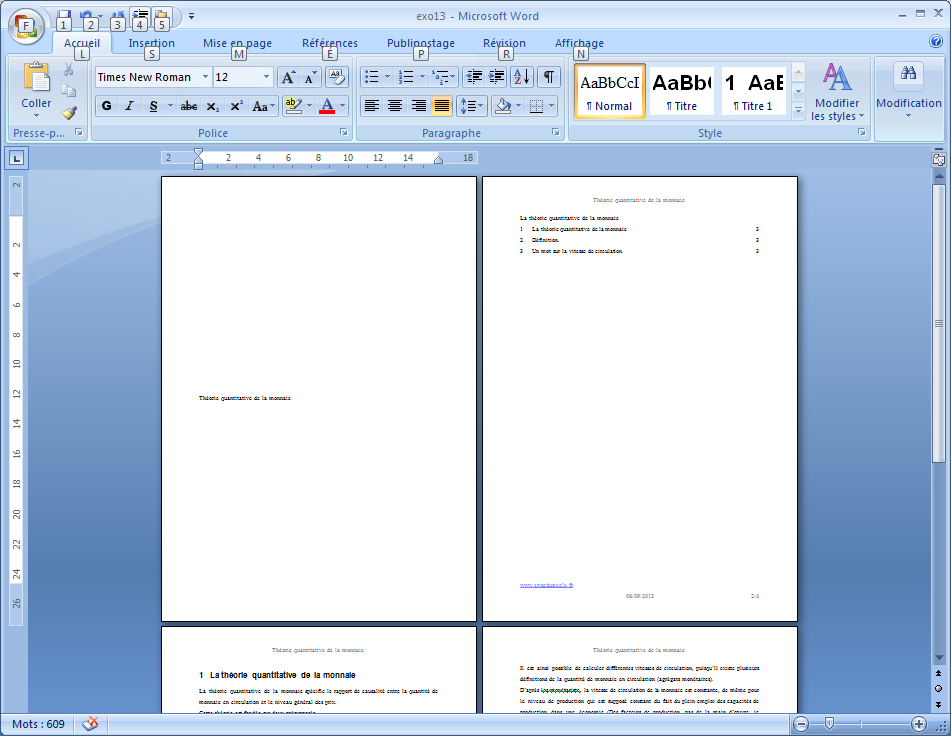Toggle paragraph marks pilcrow

tap(548, 77)
